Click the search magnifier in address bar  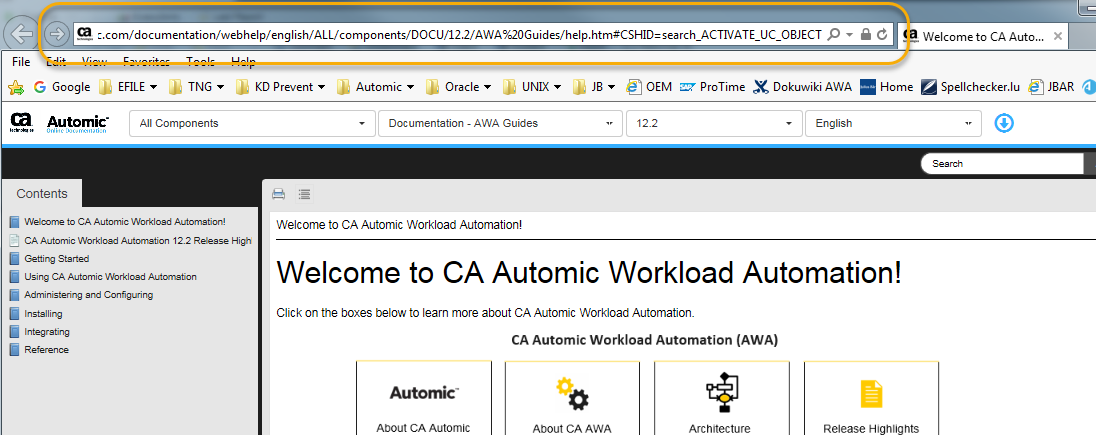tap(833, 34)
